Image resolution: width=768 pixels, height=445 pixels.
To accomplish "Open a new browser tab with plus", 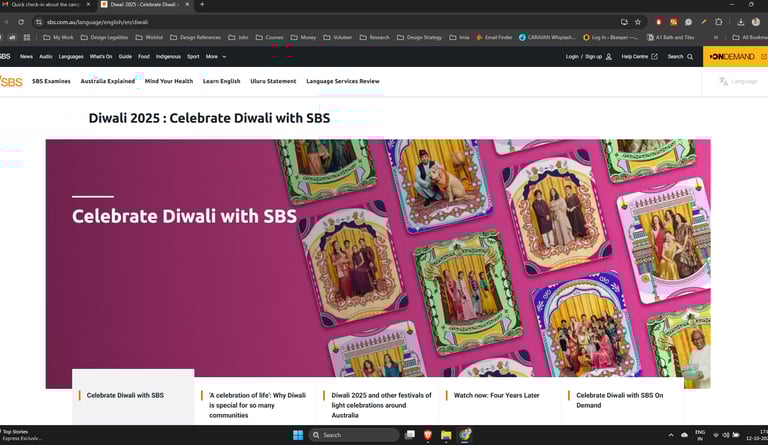I will click(202, 4).
